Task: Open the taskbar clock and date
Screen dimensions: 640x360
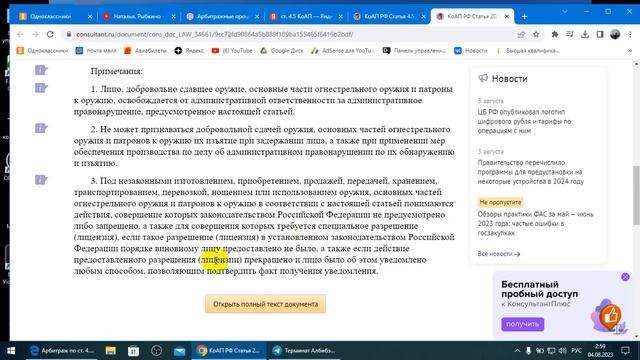Action: 600,351
